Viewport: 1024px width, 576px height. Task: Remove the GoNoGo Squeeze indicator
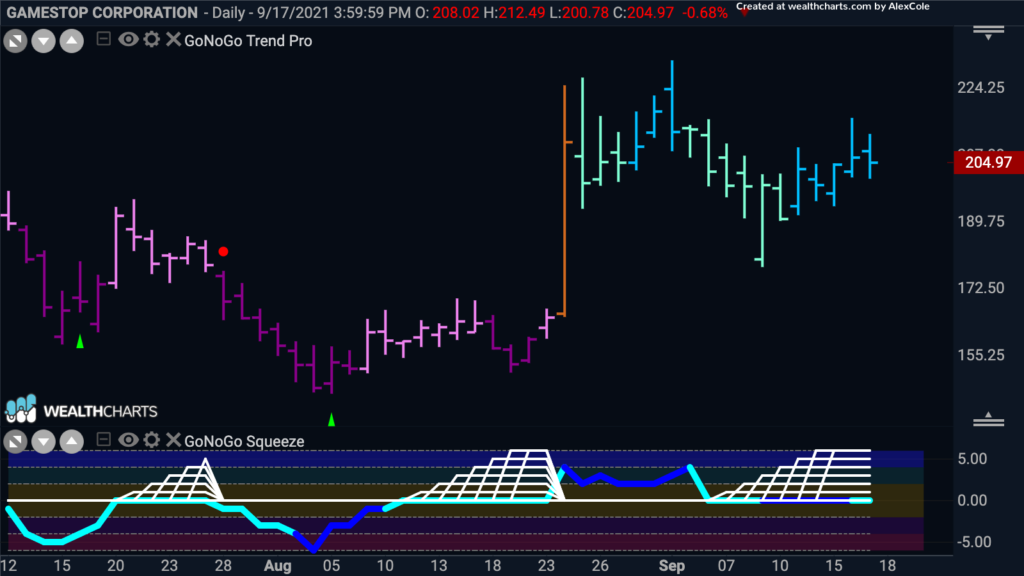pos(173,440)
